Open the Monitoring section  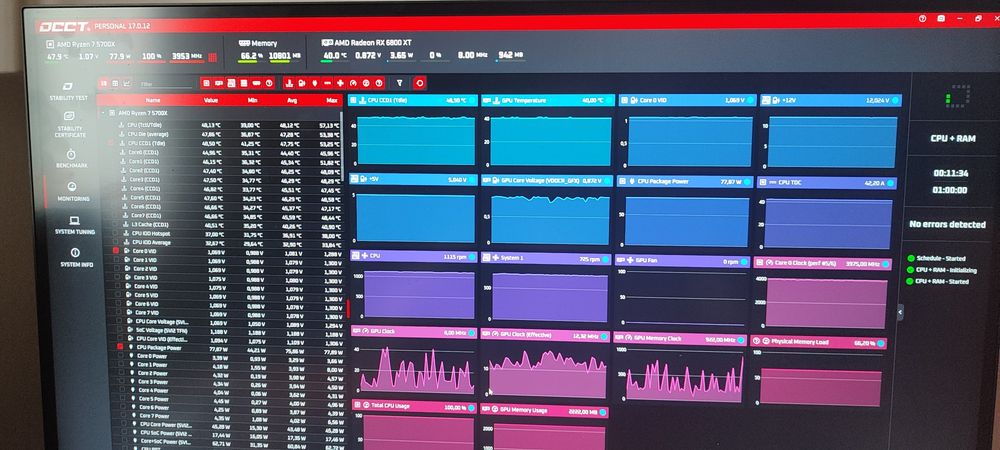(x=72, y=192)
